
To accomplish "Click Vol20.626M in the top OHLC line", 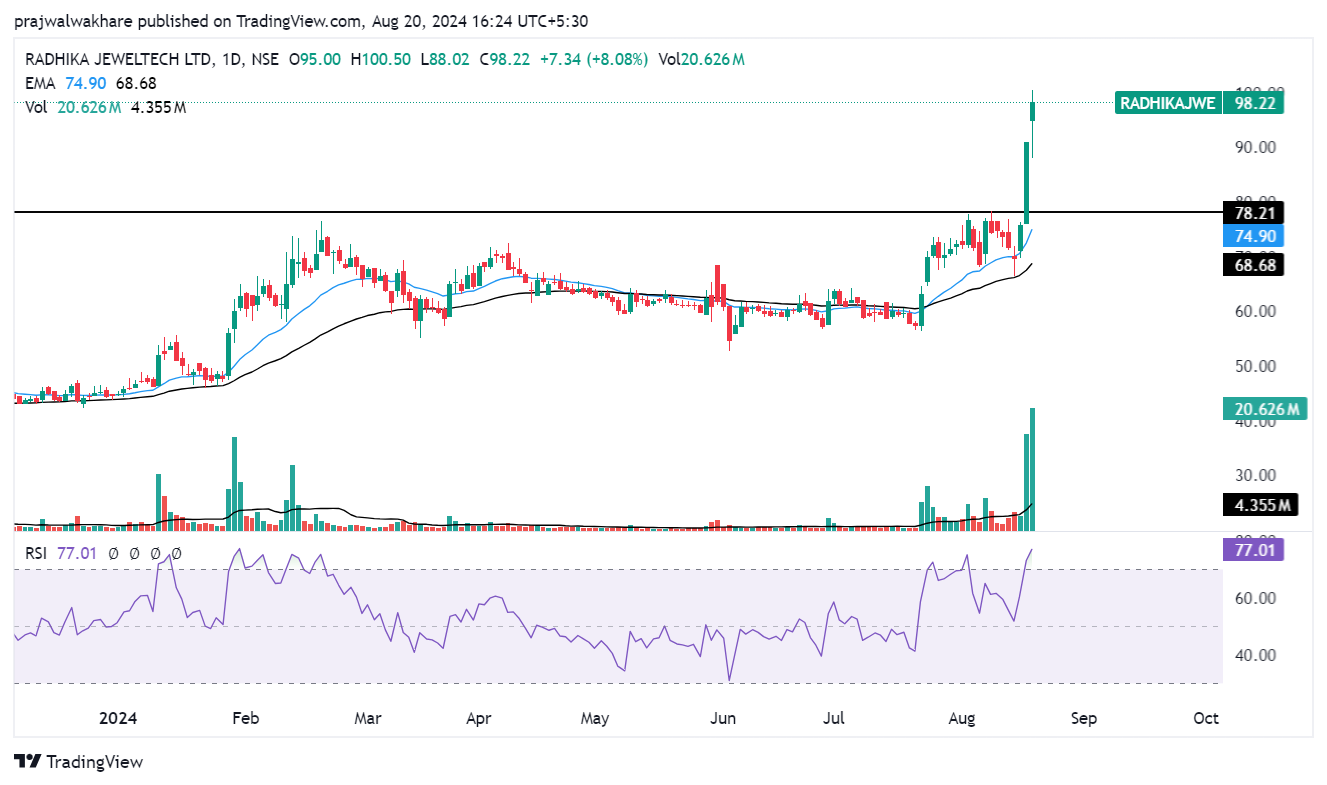I will click(x=701, y=60).
